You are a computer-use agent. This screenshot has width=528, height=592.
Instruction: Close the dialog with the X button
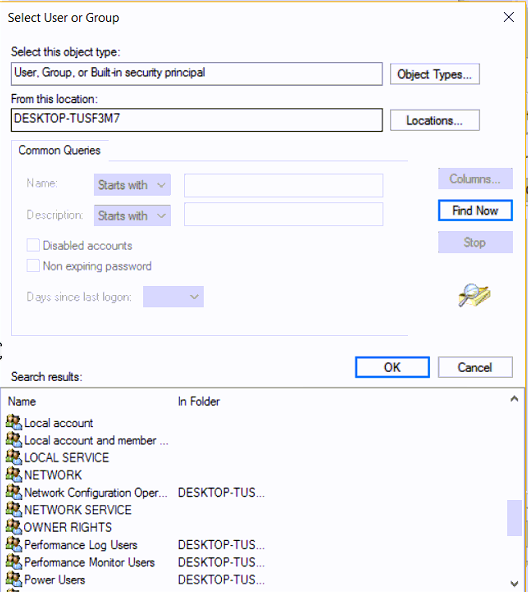[x=509, y=17]
